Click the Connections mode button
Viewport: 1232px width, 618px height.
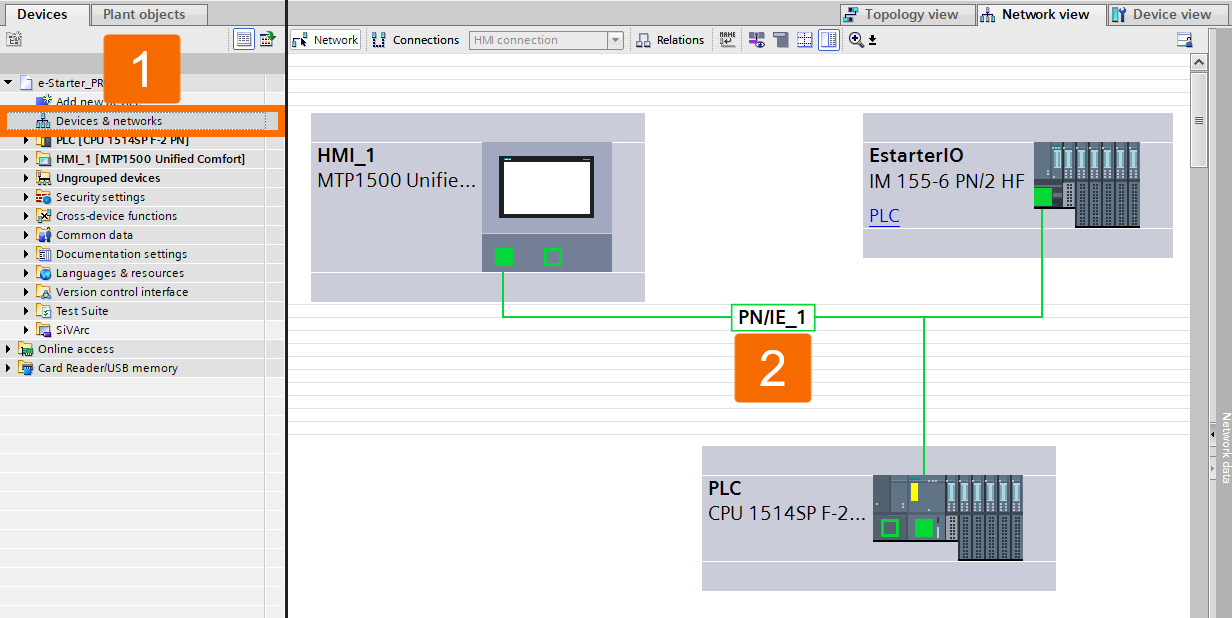click(415, 40)
